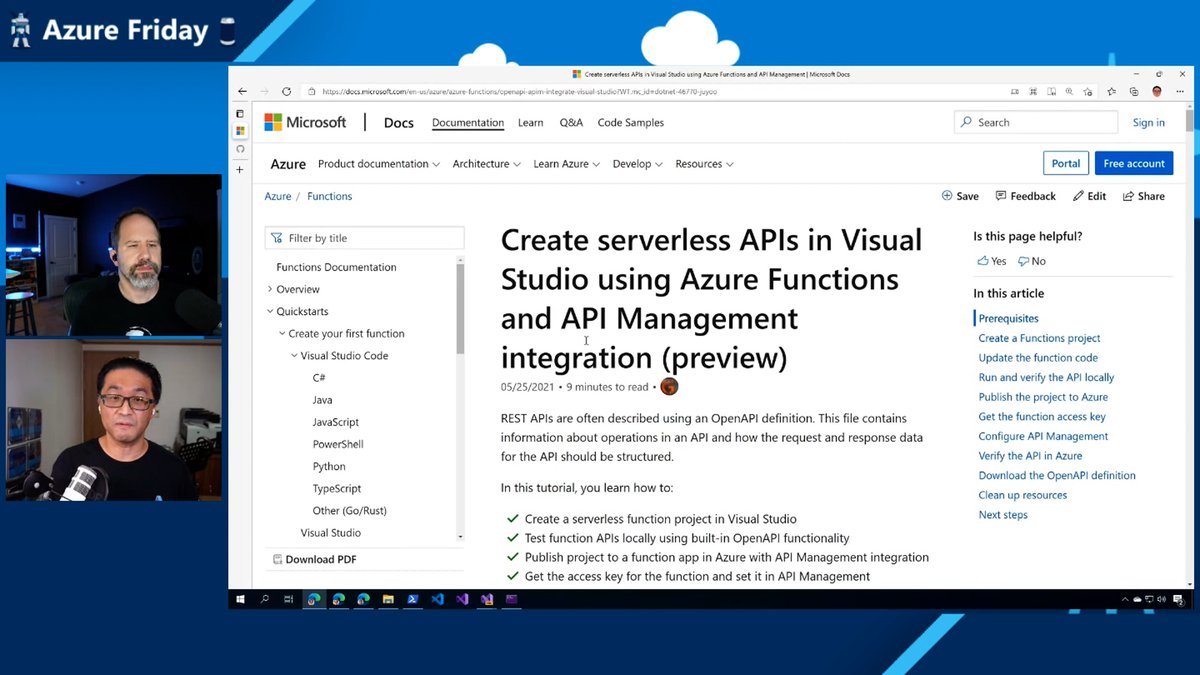Click the Docs header link

click(398, 122)
